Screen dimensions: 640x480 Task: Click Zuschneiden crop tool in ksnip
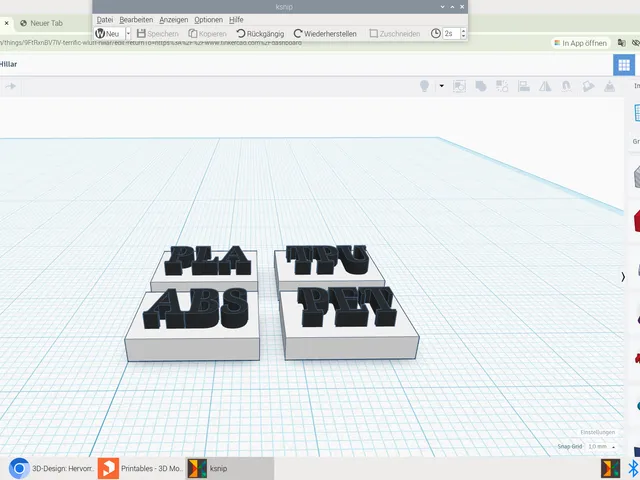[x=395, y=33]
